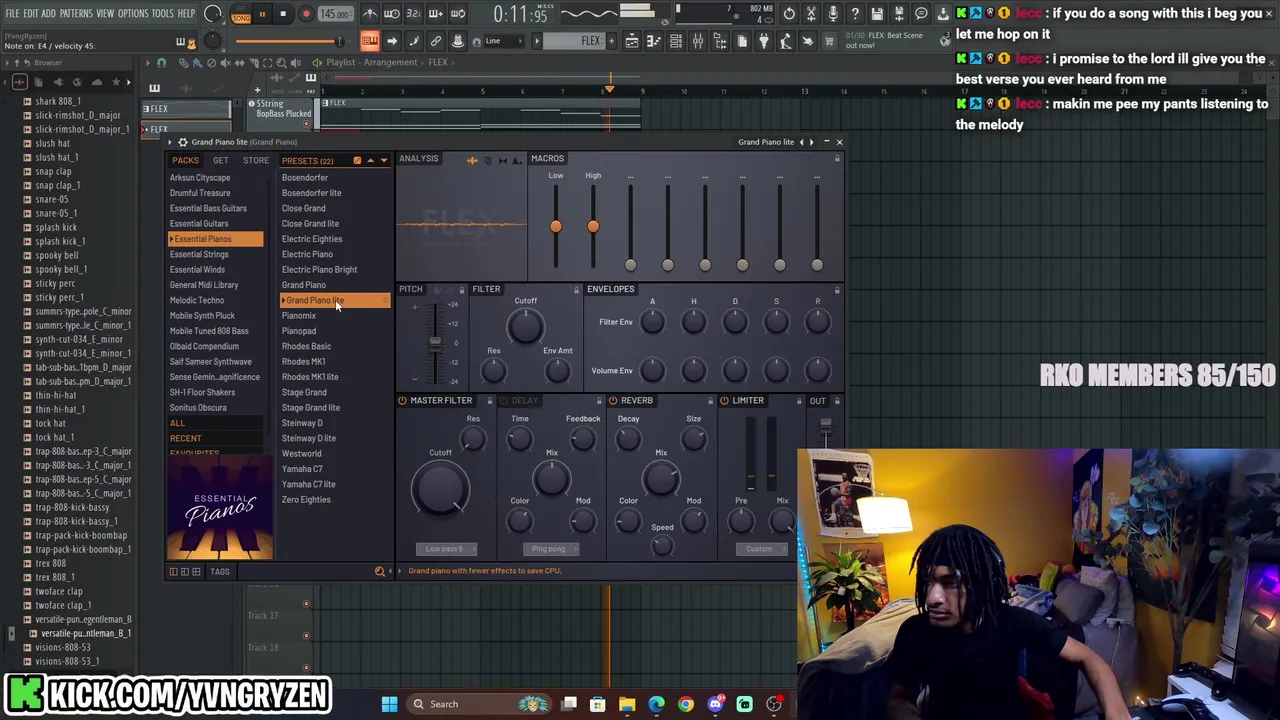
Task: Click the help question mark icon
Action: pyautogui.click(x=855, y=14)
